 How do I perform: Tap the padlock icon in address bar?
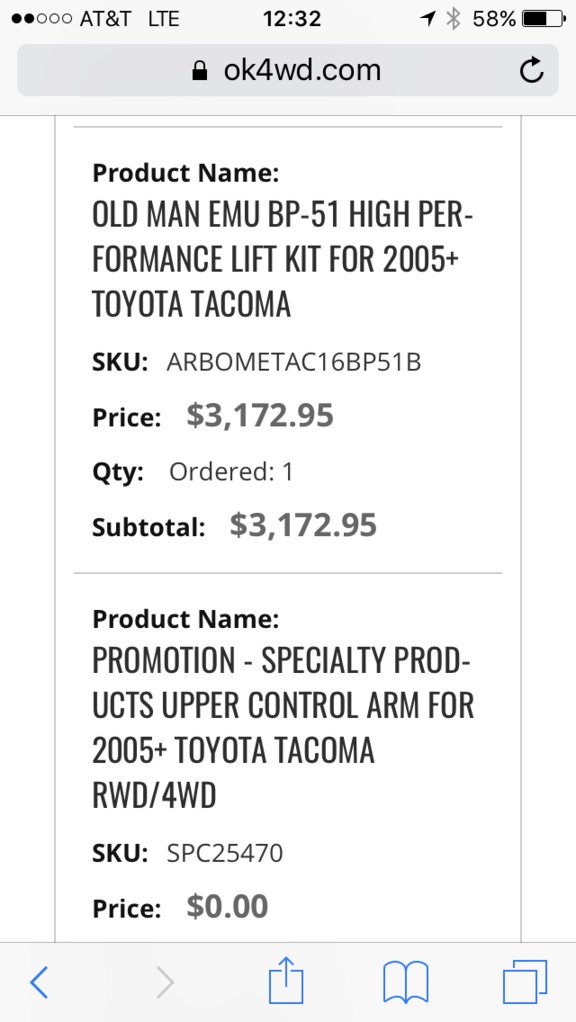pos(199,70)
